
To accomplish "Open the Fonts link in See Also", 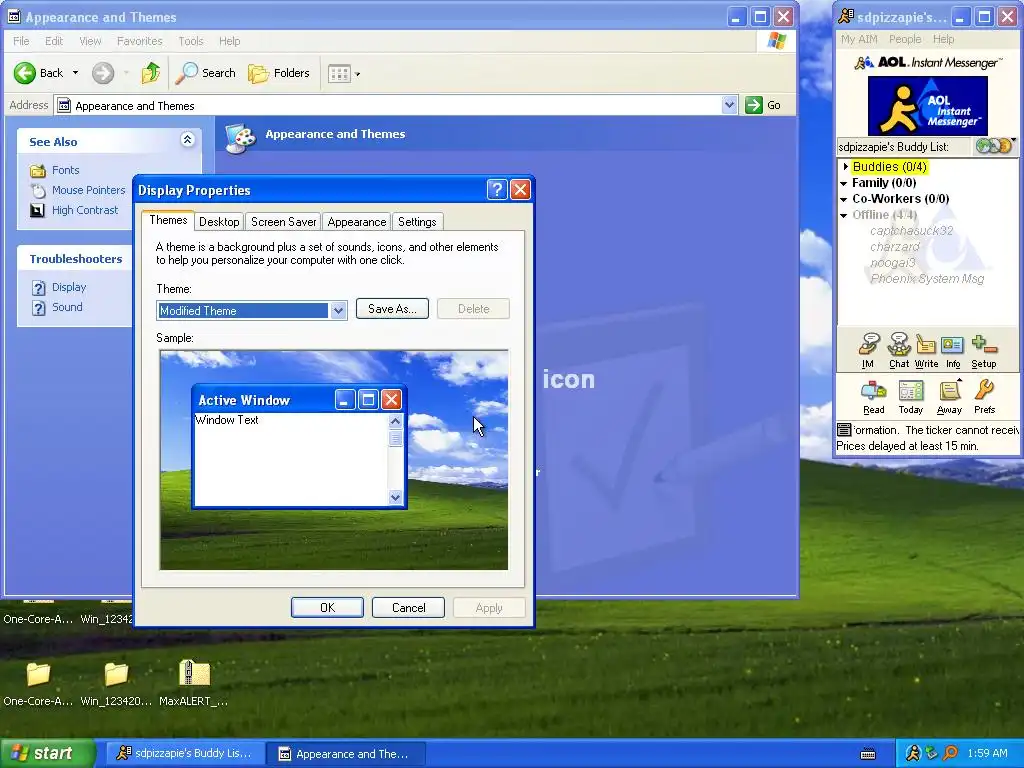I will 65,170.
